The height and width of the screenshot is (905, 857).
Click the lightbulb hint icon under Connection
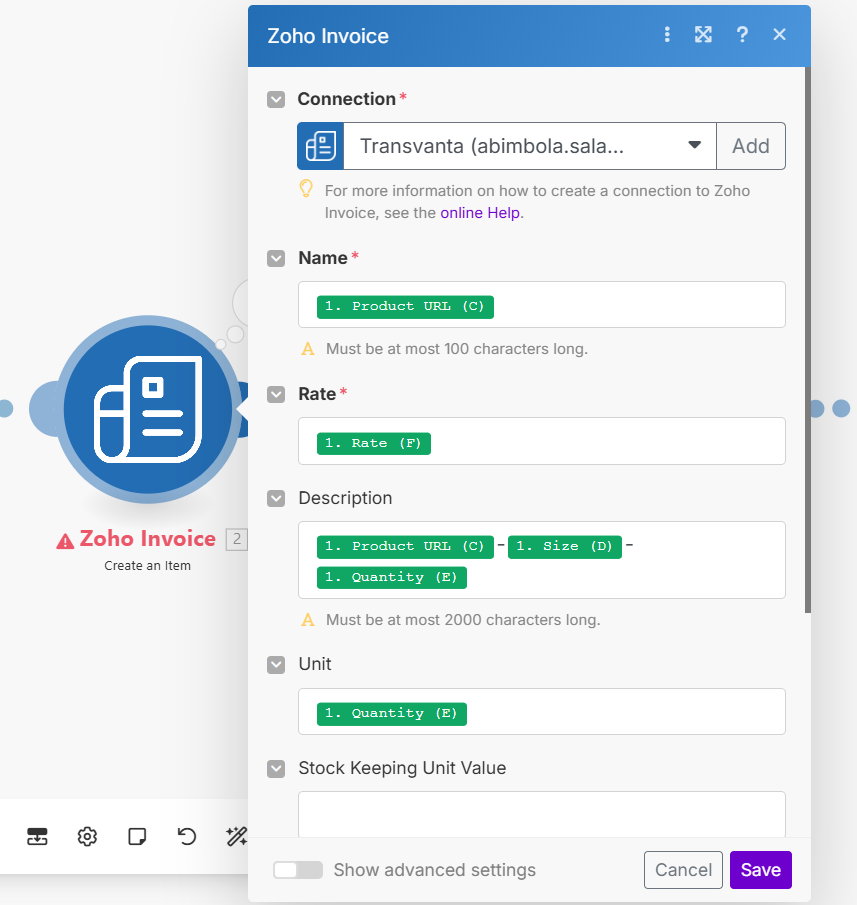(x=306, y=189)
